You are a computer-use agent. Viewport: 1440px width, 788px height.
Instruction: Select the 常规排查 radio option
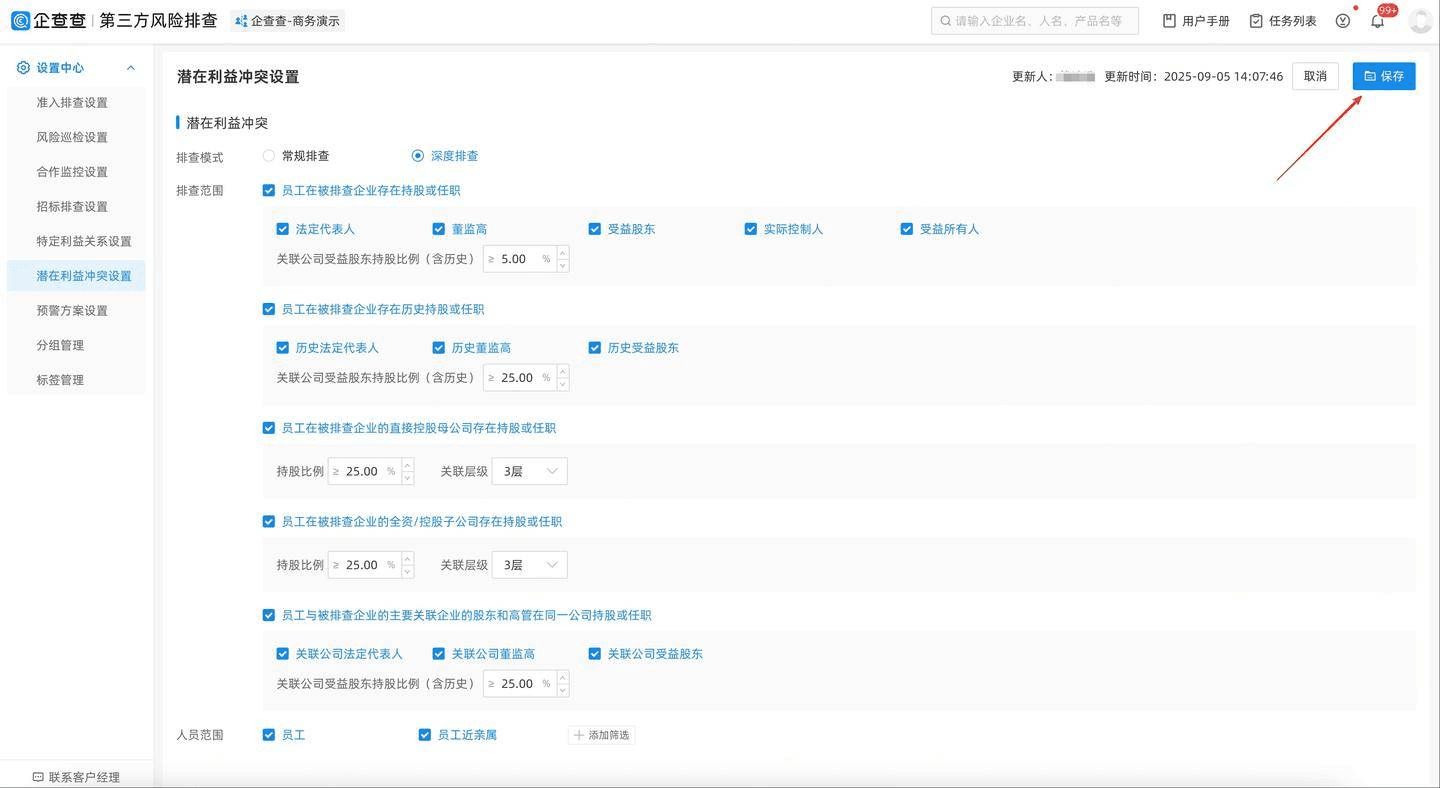click(x=268, y=156)
